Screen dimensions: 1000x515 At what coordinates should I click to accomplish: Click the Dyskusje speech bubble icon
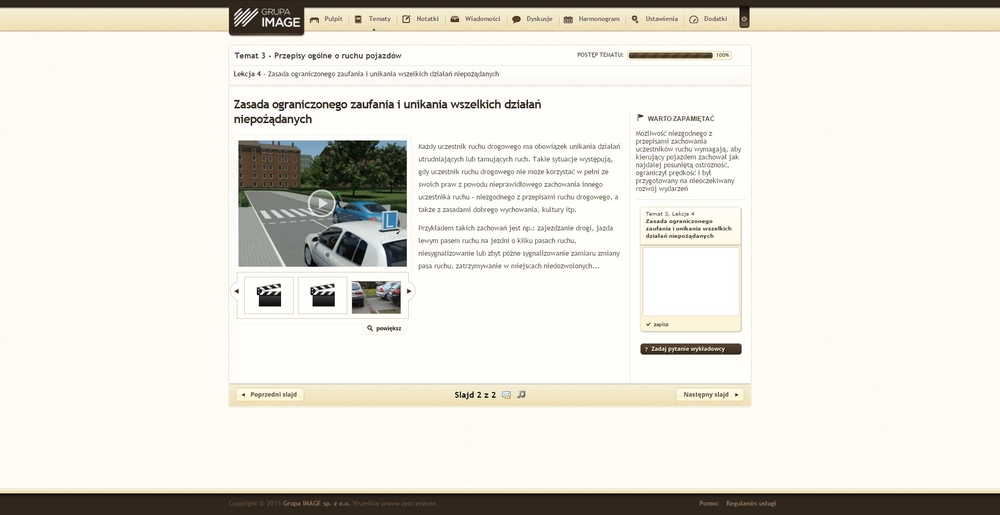[517, 20]
